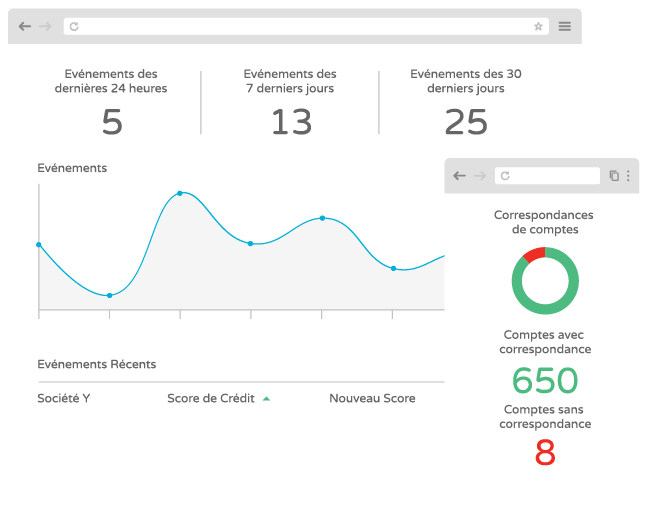Click the back arrow in the large browser toolbar
The image size is (666, 508).
point(24,26)
